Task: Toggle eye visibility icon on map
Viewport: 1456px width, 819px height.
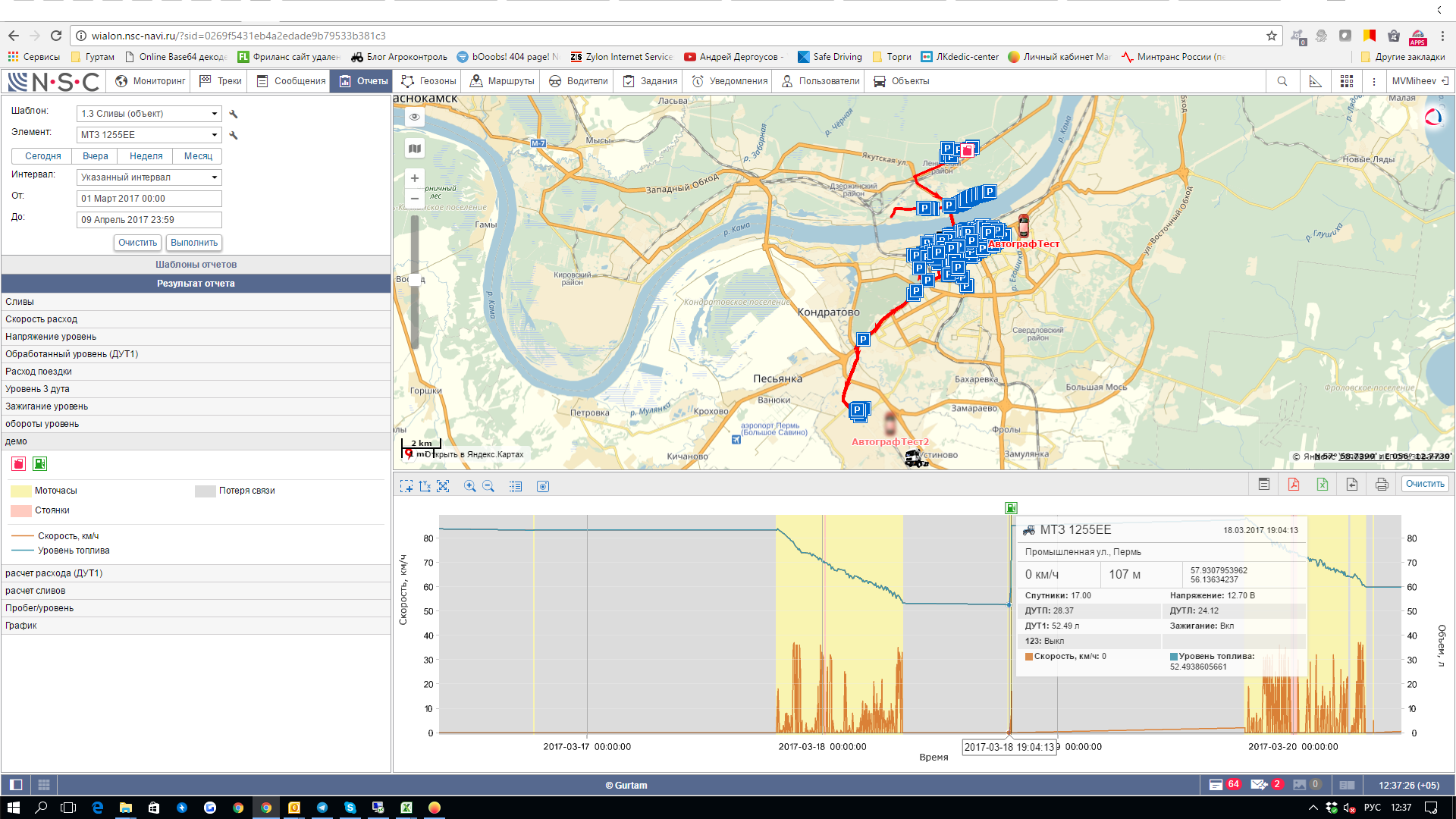Action: coord(414,117)
